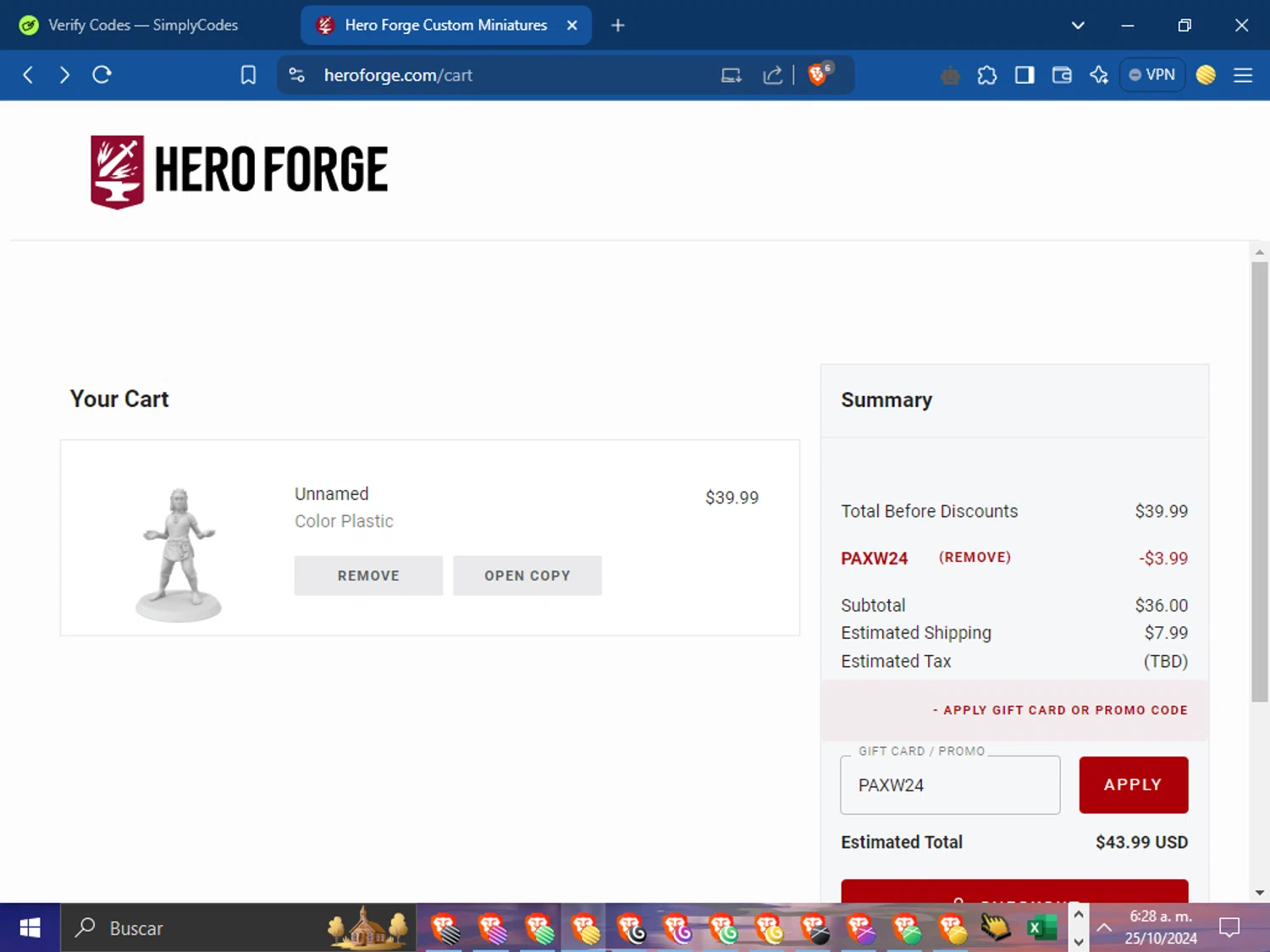Remove the Unnamed miniature from cart
This screenshot has height=952, width=1270.
[368, 575]
